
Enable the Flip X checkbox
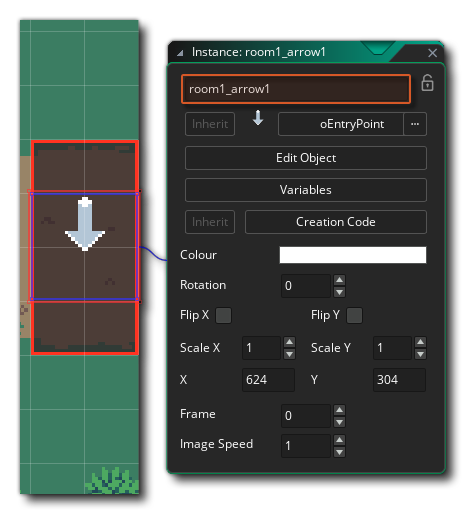point(223,315)
